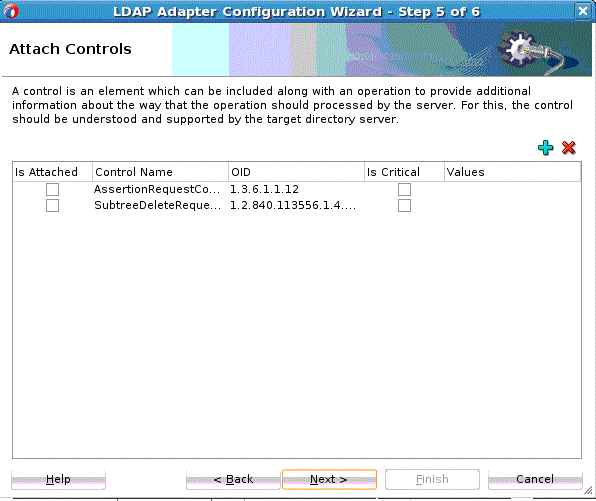596x501 pixels.
Task: Click the Is Critical column header
Action: pos(404,172)
